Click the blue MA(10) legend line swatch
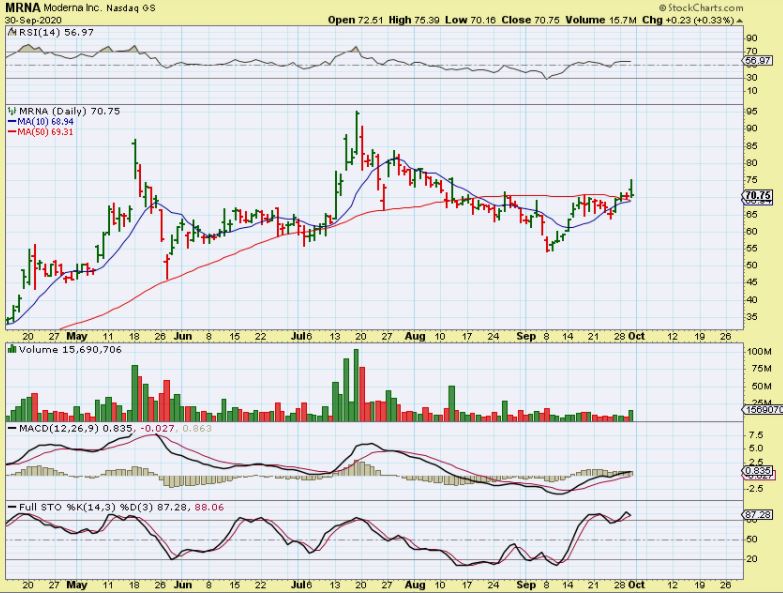783x594 pixels. 12,122
